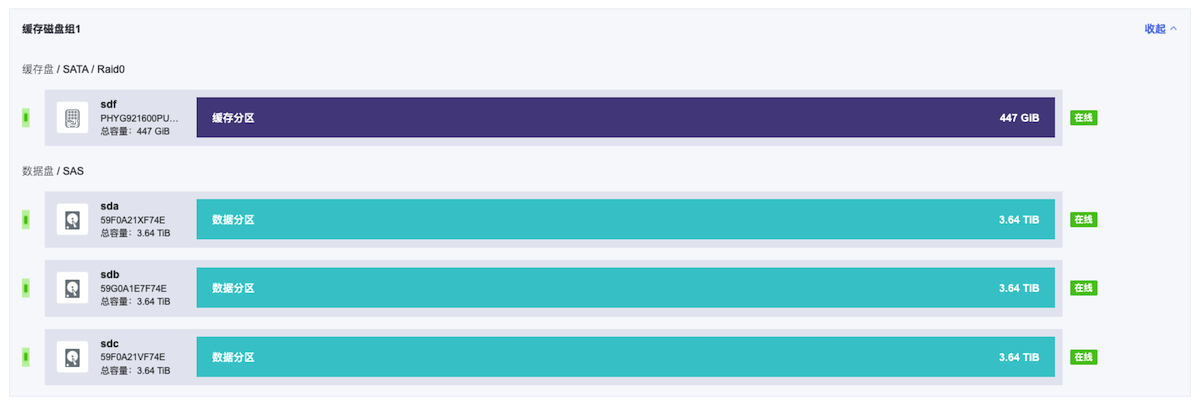The height and width of the screenshot is (402, 1200).
Task: Click the sdf serial number PHYG921600PU...
Action: pyautogui.click(x=139, y=118)
